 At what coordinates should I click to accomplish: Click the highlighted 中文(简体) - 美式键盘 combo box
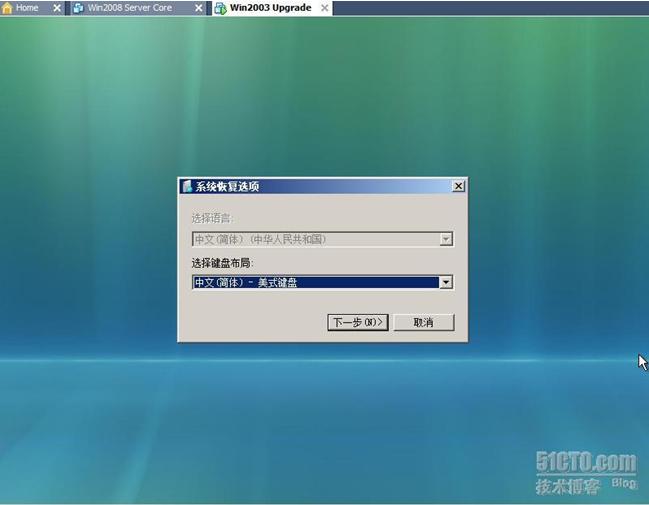[315, 282]
